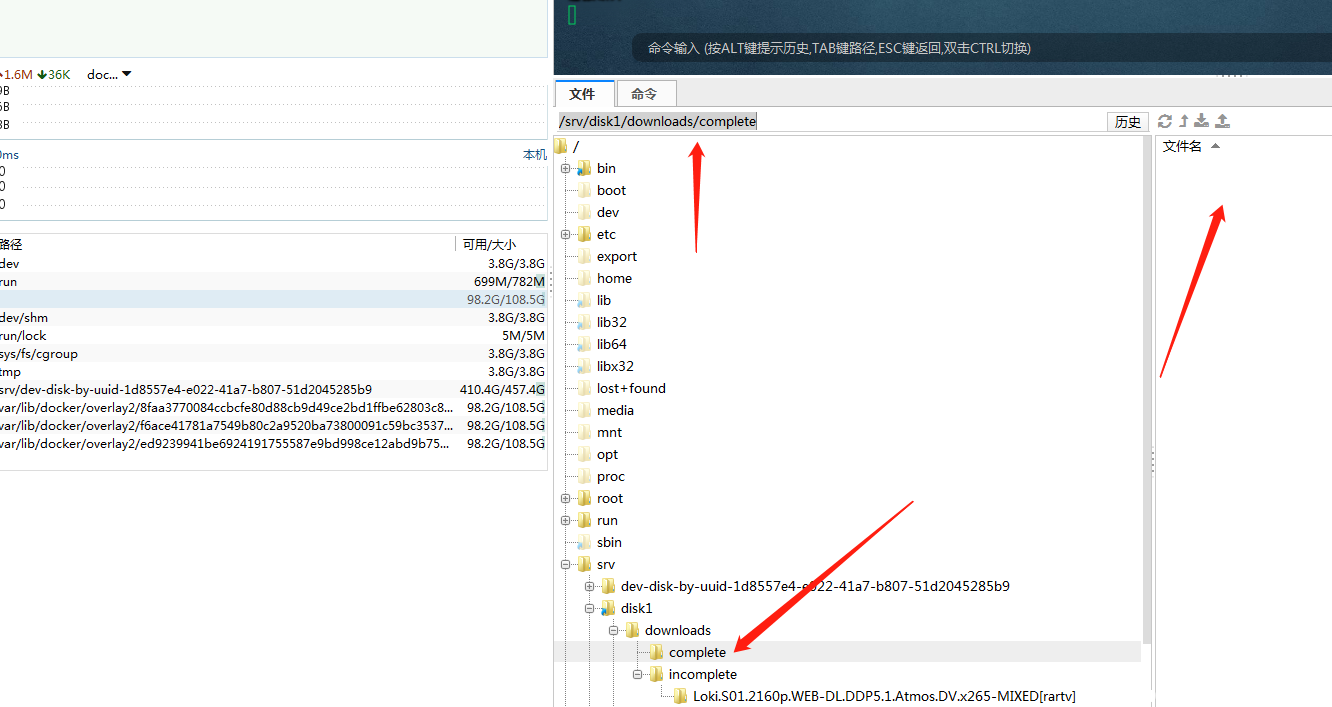Select the Loki.S01.2160p folder in tree
Screen dimensions: 1332x707
(x=884, y=696)
